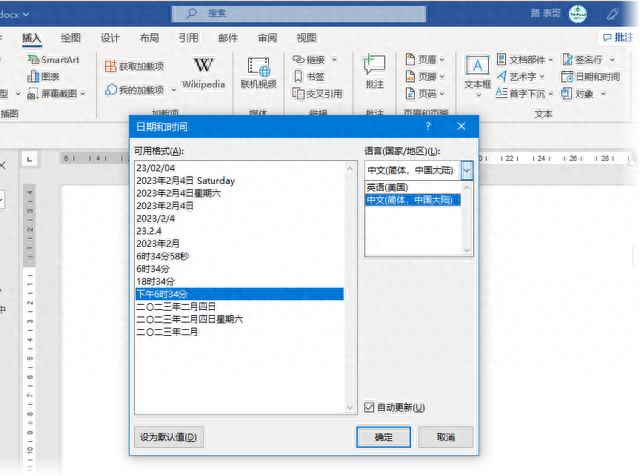Viewport: 640px width, 476px height.
Task: Switch to the Draw (绘图) tab
Action: pos(71,38)
